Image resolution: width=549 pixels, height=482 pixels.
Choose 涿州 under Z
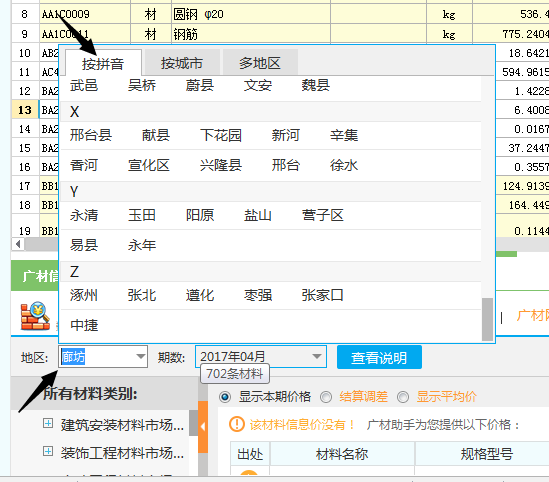(84, 295)
